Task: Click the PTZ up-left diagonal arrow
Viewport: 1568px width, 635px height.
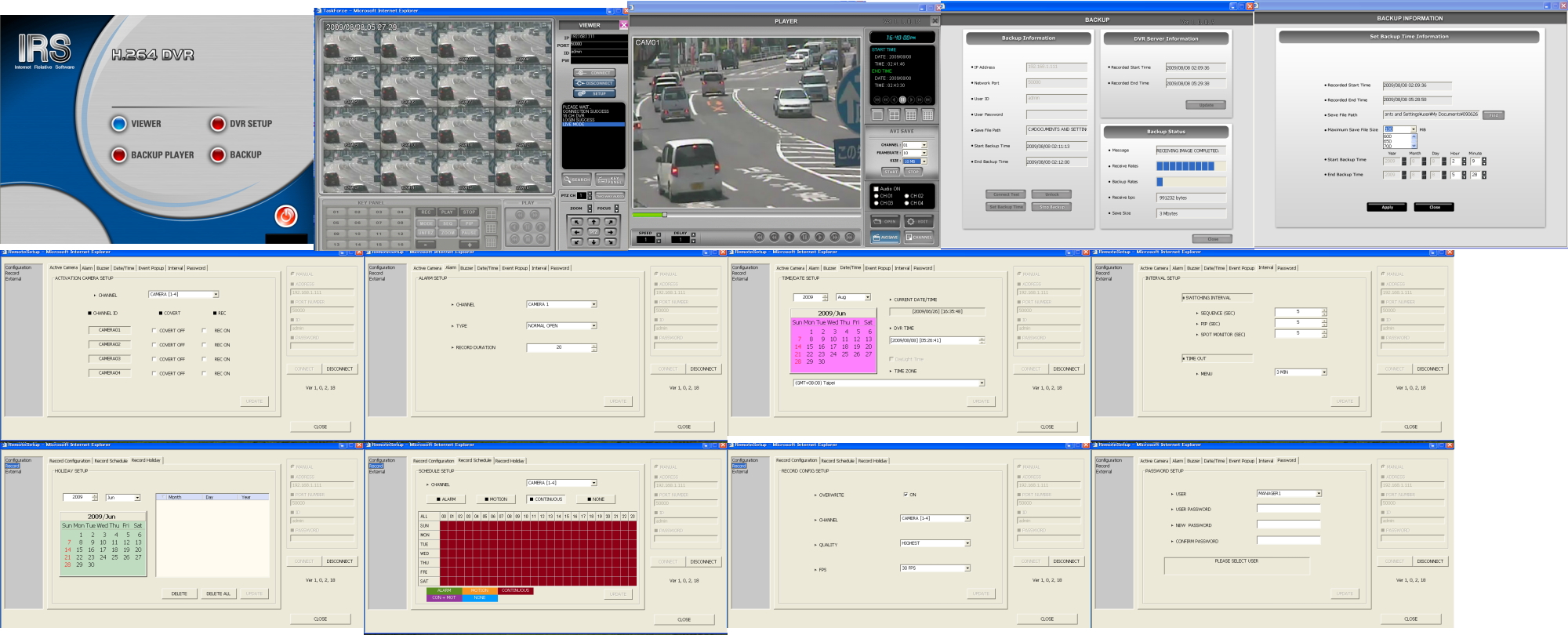Action: click(576, 222)
